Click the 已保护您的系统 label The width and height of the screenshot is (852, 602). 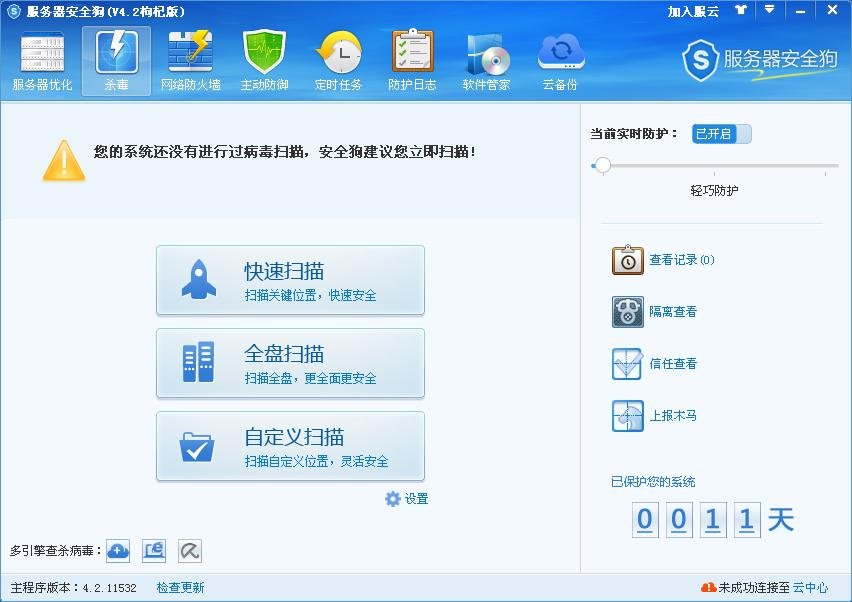653,482
